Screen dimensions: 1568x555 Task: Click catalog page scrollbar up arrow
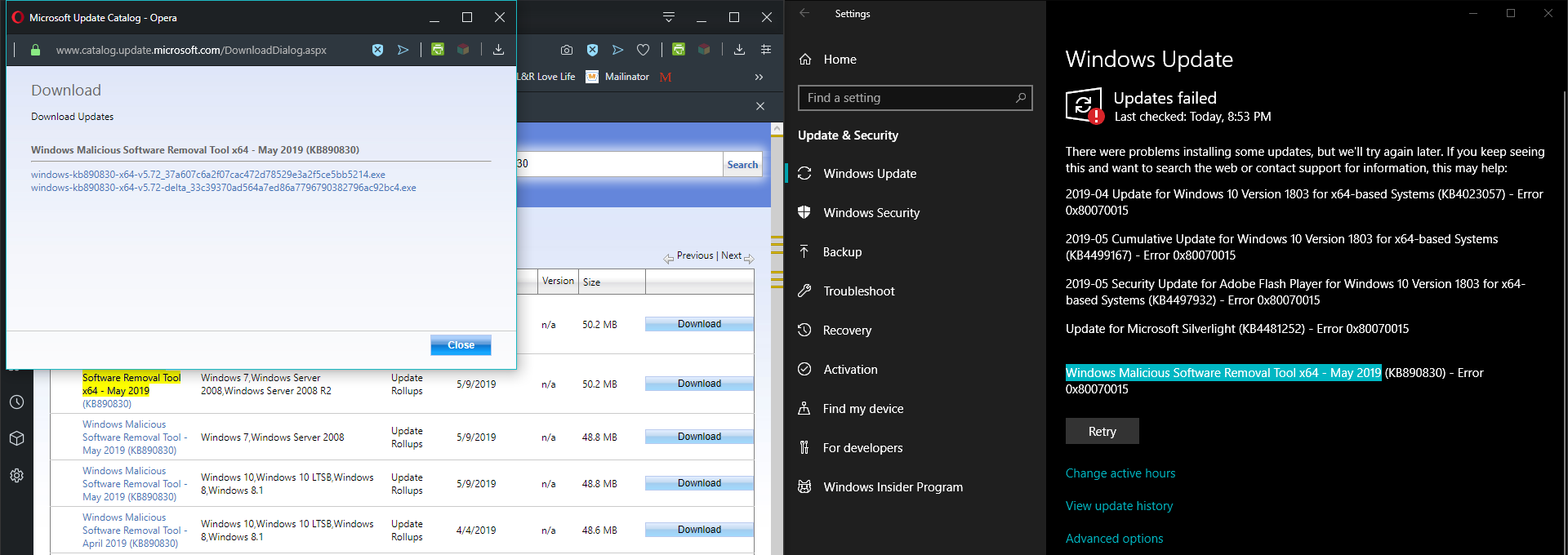777,129
